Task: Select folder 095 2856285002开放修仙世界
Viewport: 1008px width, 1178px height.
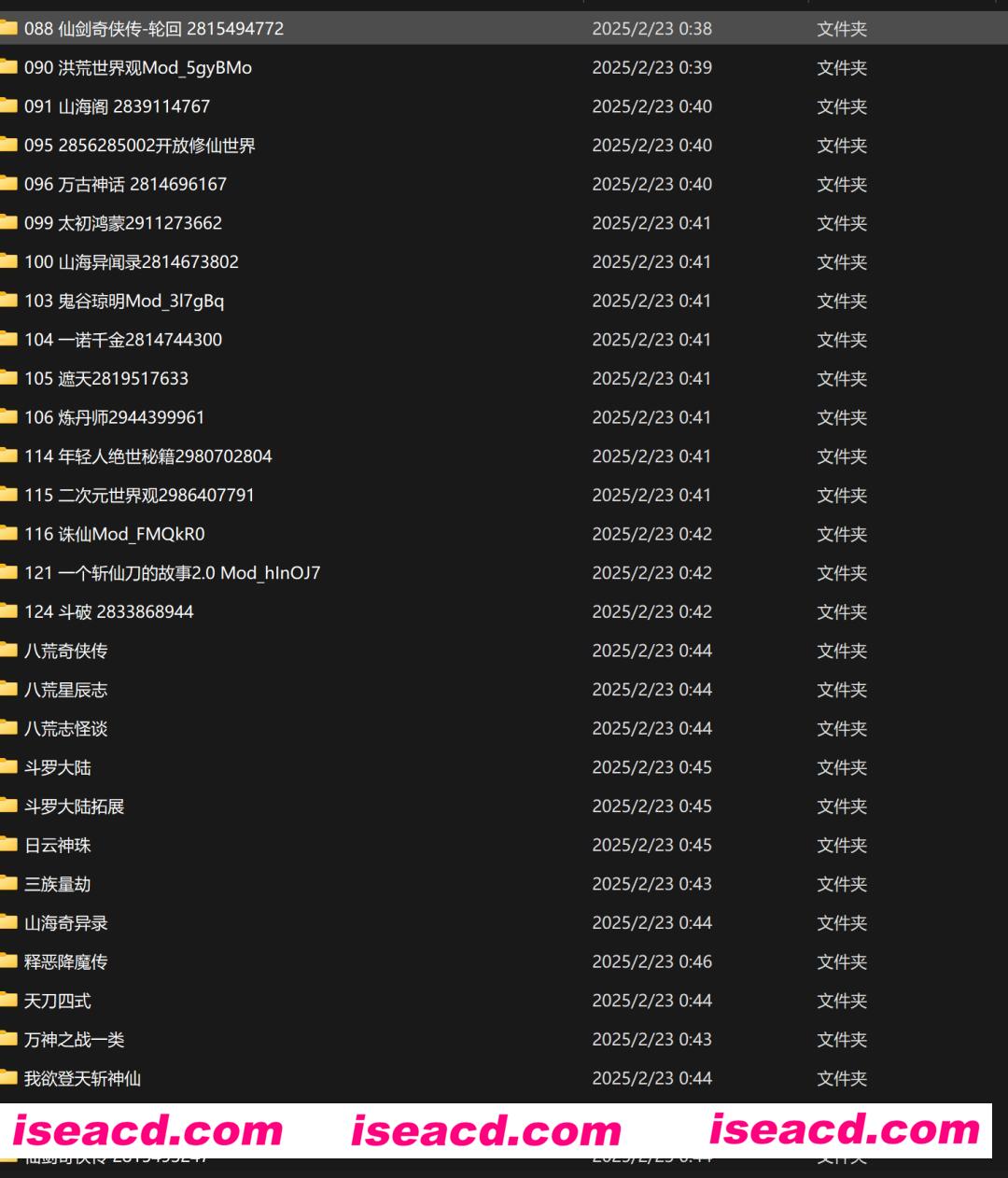Action: pos(139,146)
